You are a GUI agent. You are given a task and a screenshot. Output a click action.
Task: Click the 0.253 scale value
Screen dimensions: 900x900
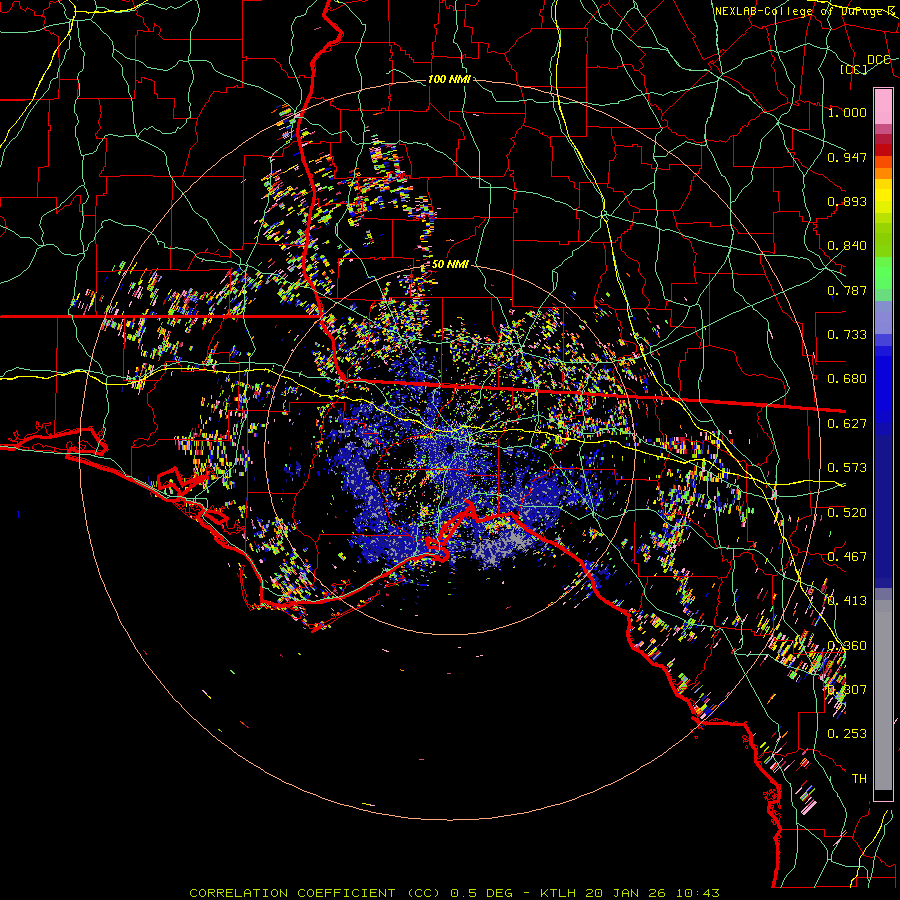pyautogui.click(x=847, y=734)
